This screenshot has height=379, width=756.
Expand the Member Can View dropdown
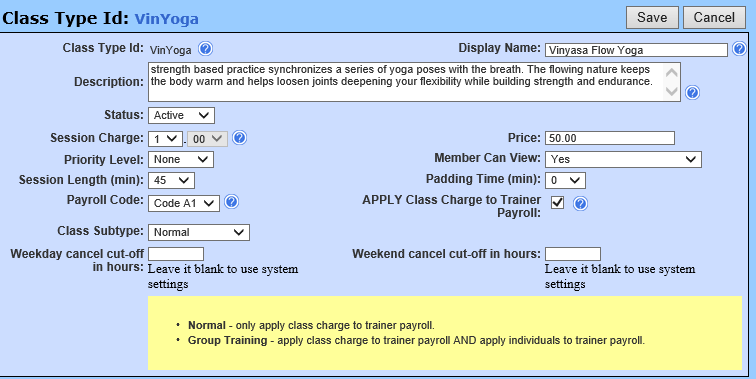pos(623,159)
